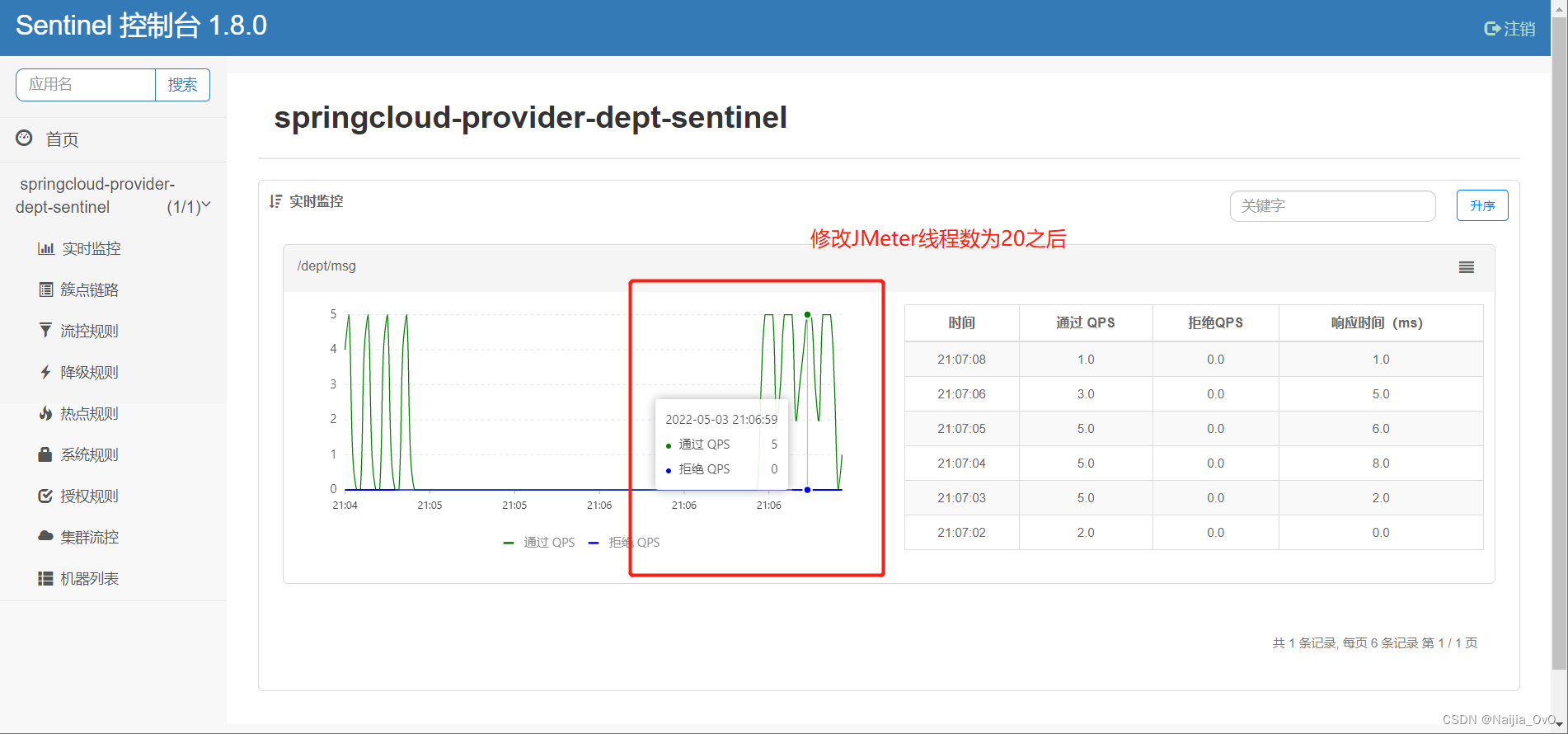Click the blue 拒绝 QPS point on the chart axis
This screenshot has width=1568, height=734.
[807, 490]
